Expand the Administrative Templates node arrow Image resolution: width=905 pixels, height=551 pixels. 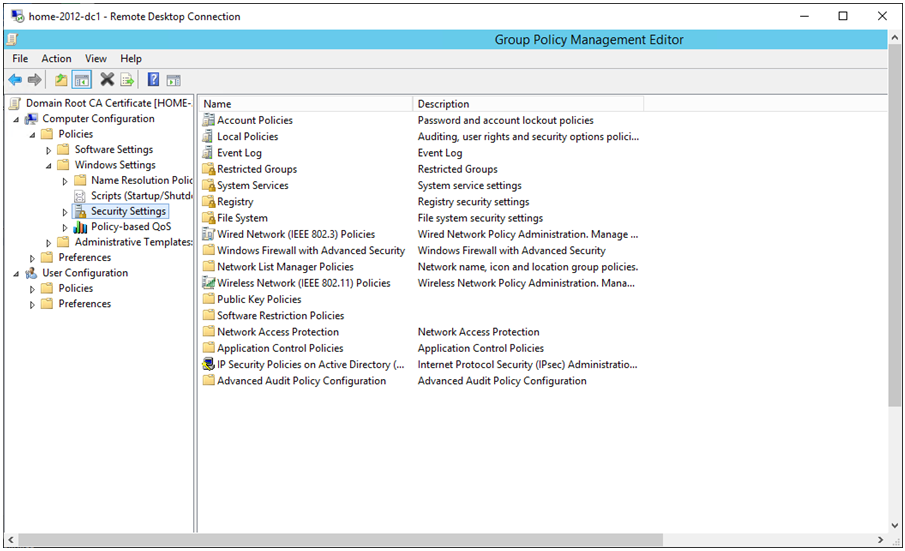point(49,243)
